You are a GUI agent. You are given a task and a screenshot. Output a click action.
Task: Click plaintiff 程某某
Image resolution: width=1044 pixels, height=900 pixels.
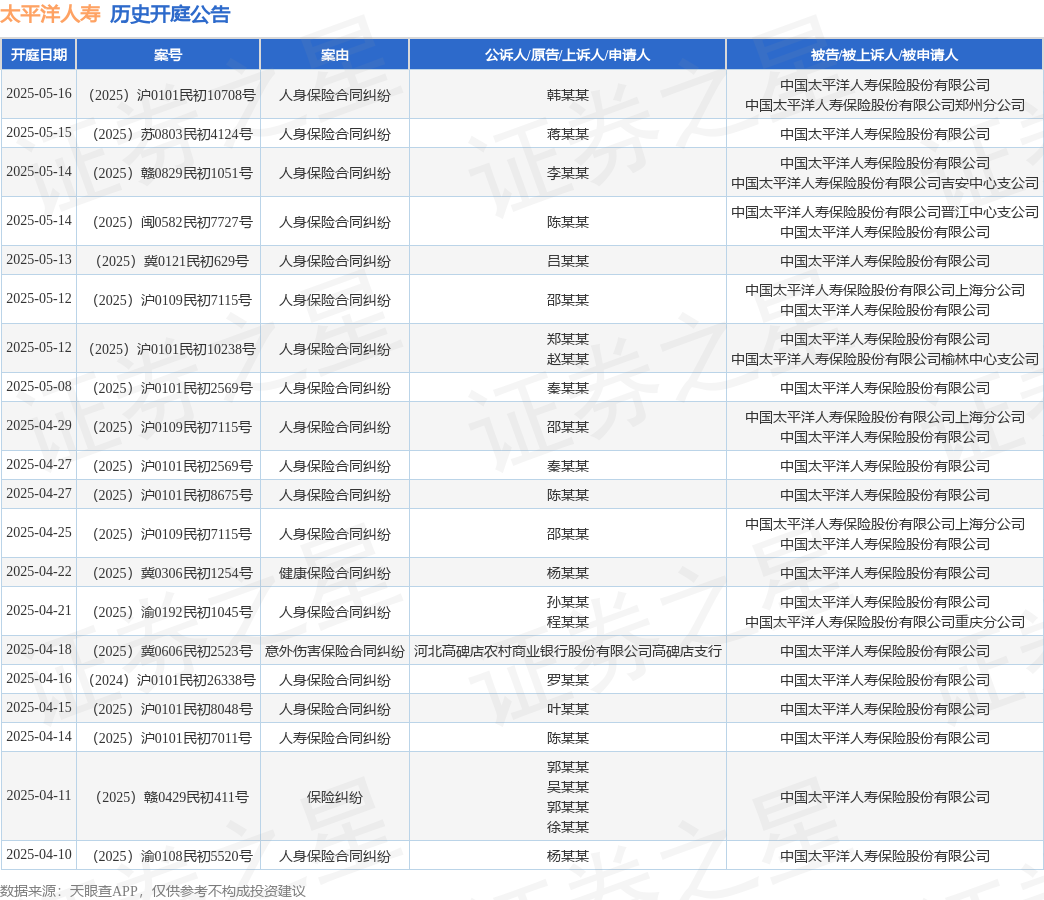click(x=567, y=622)
